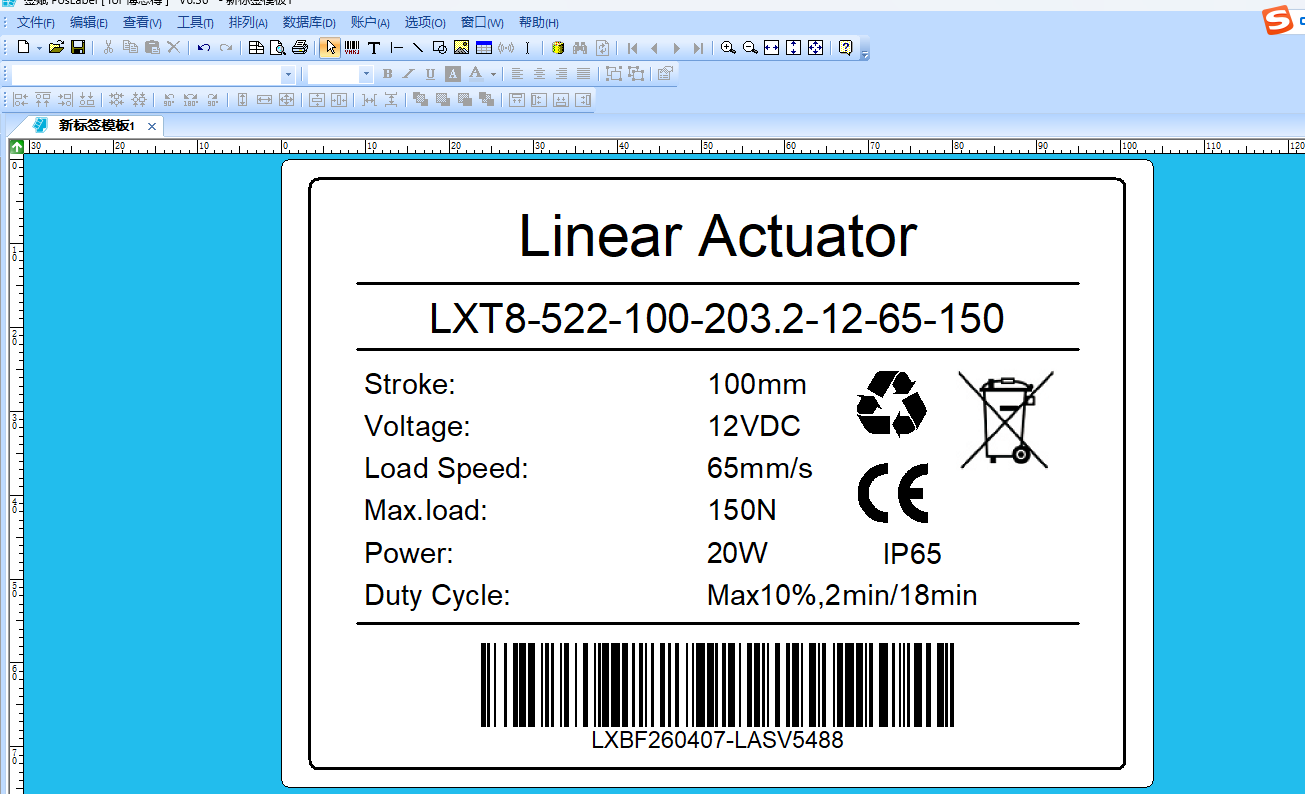The height and width of the screenshot is (794, 1305).
Task: Select the Linear Actuator title text
Action: point(718,237)
